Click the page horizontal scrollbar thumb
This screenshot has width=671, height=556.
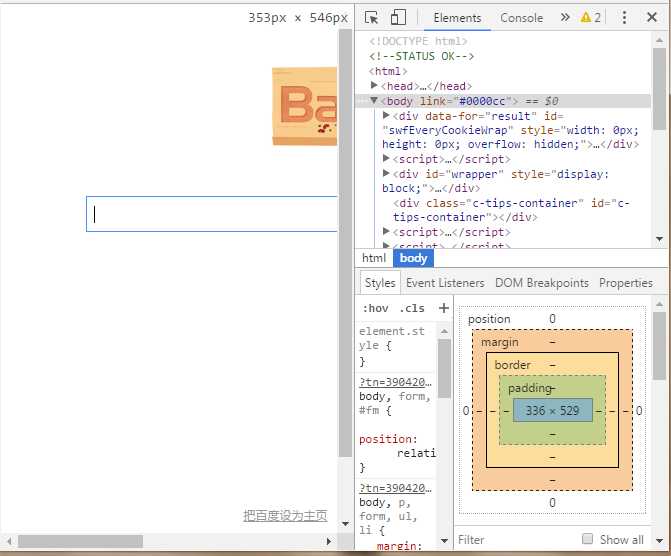[80, 541]
